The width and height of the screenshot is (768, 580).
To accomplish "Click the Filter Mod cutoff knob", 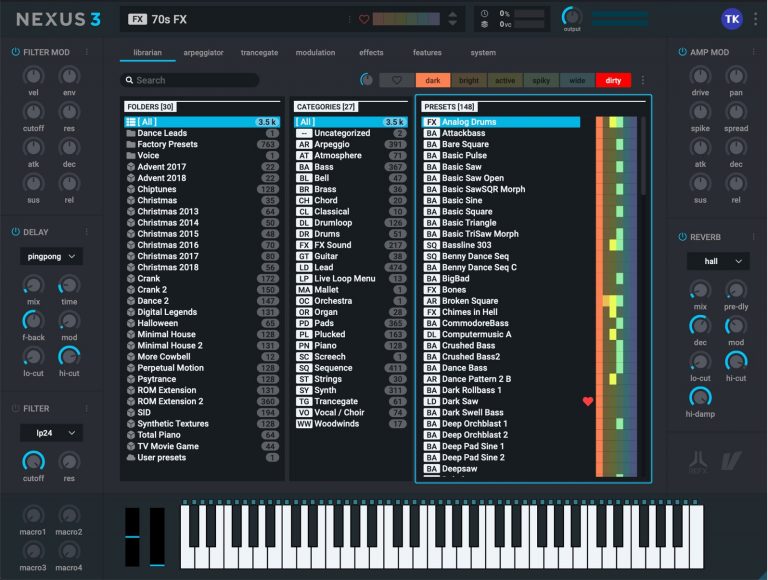I will (x=33, y=112).
